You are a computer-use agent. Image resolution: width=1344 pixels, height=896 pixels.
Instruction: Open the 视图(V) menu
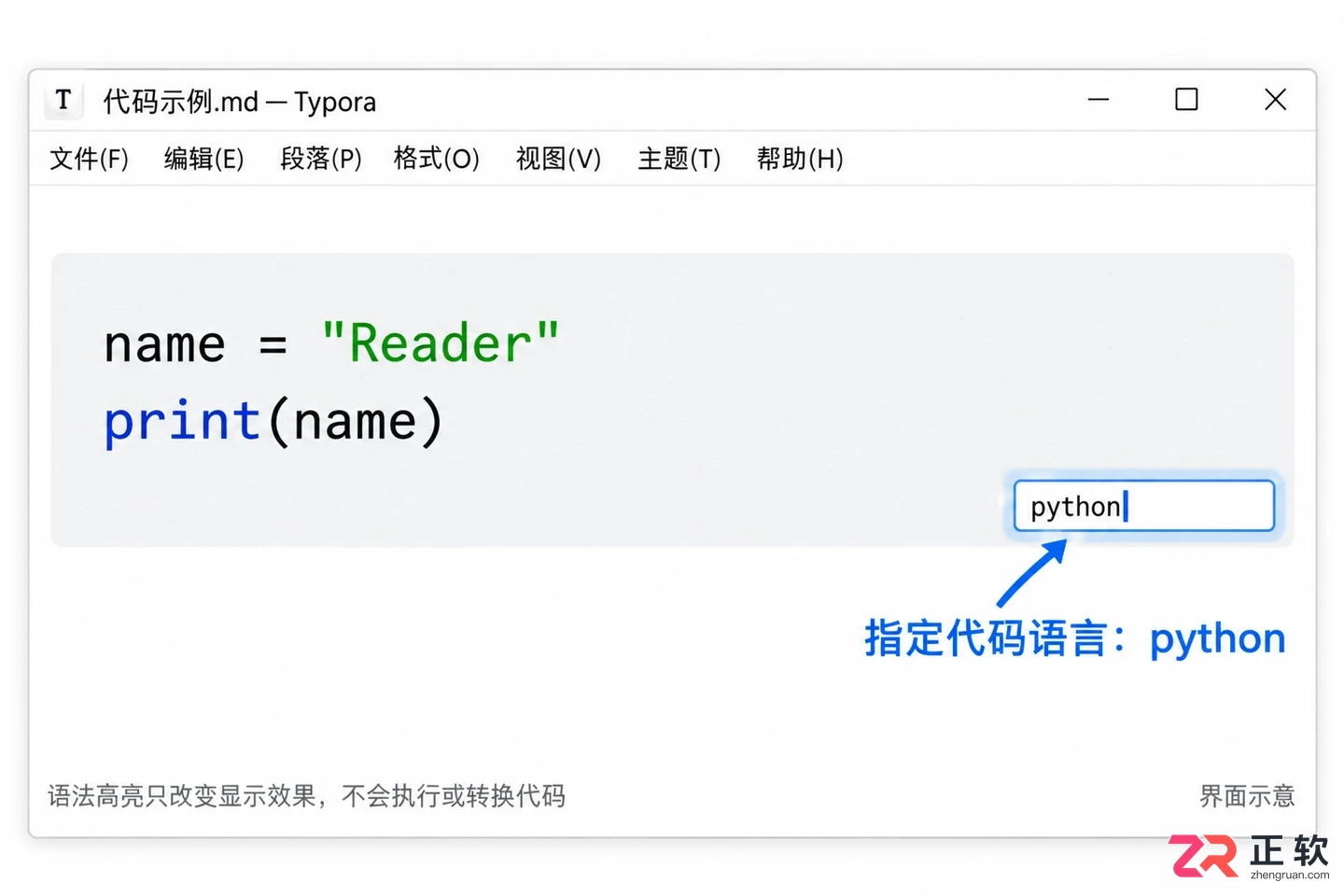pos(558,159)
